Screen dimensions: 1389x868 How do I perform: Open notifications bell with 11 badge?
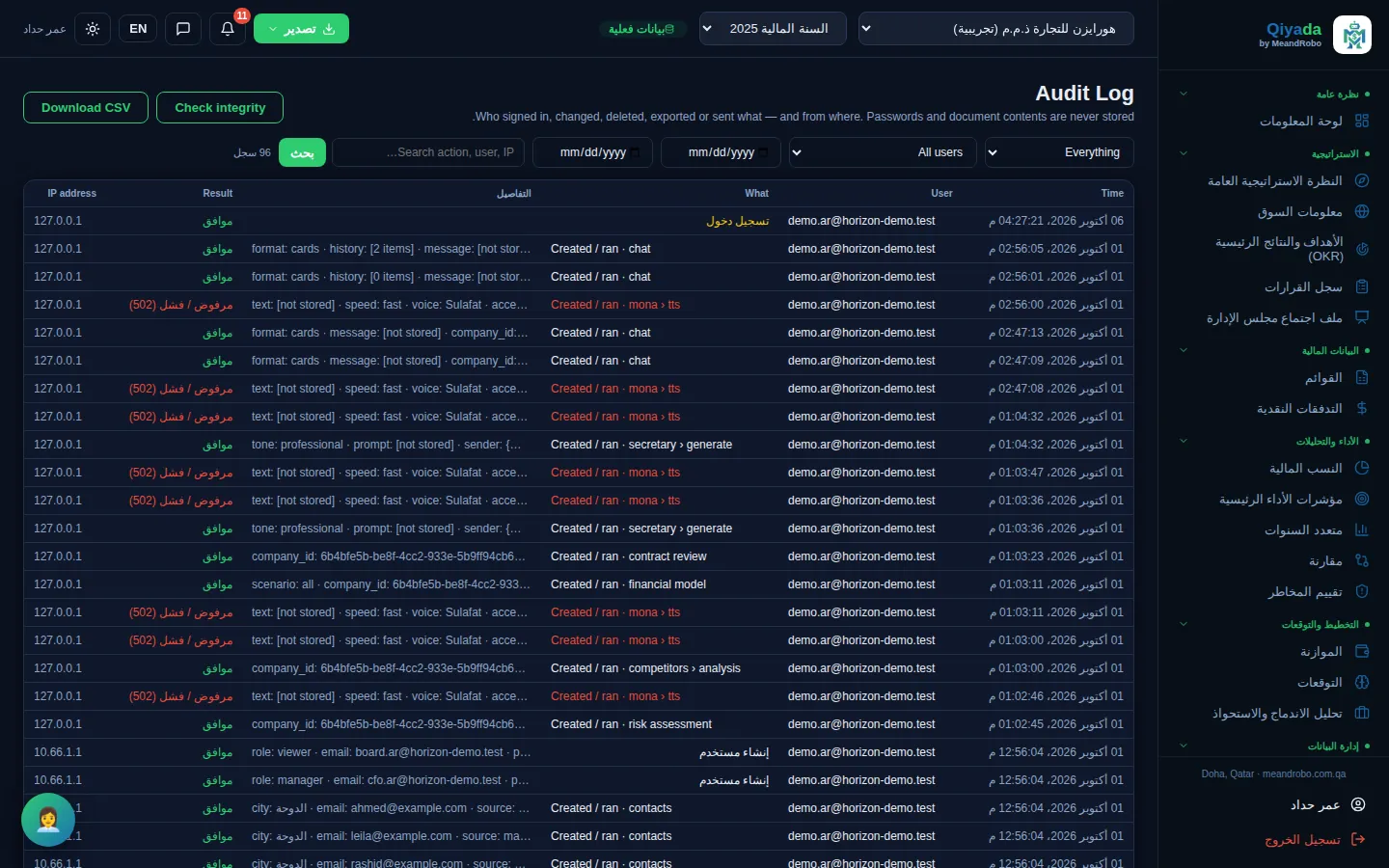click(x=228, y=29)
